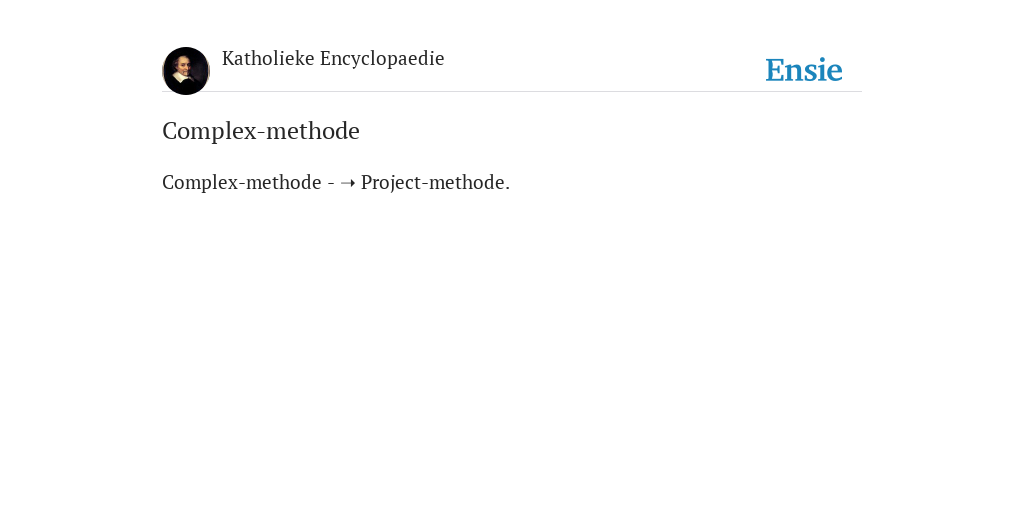Image resolution: width=1024 pixels, height=512 pixels.
Task: Click the word Encyclopaedie in header
Action: pyautogui.click(x=382, y=59)
